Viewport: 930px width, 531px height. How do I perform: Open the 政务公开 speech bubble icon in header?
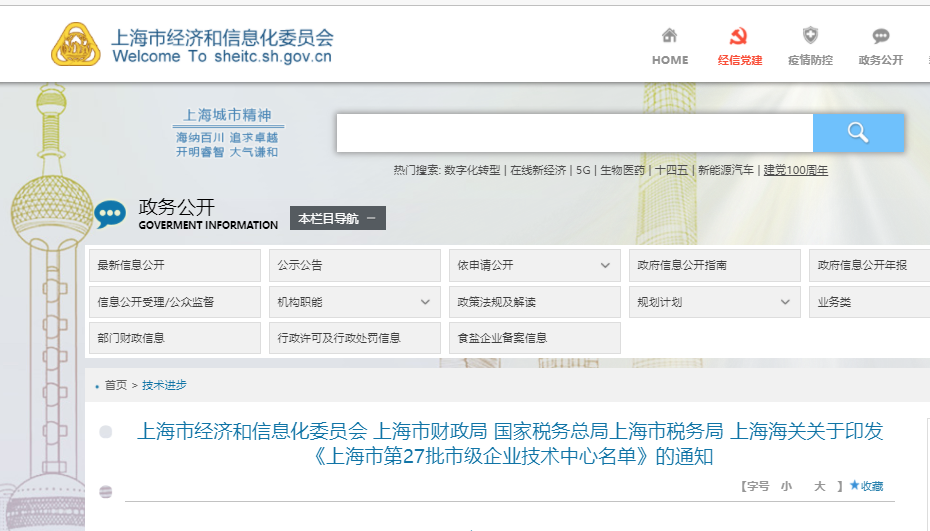pos(880,37)
